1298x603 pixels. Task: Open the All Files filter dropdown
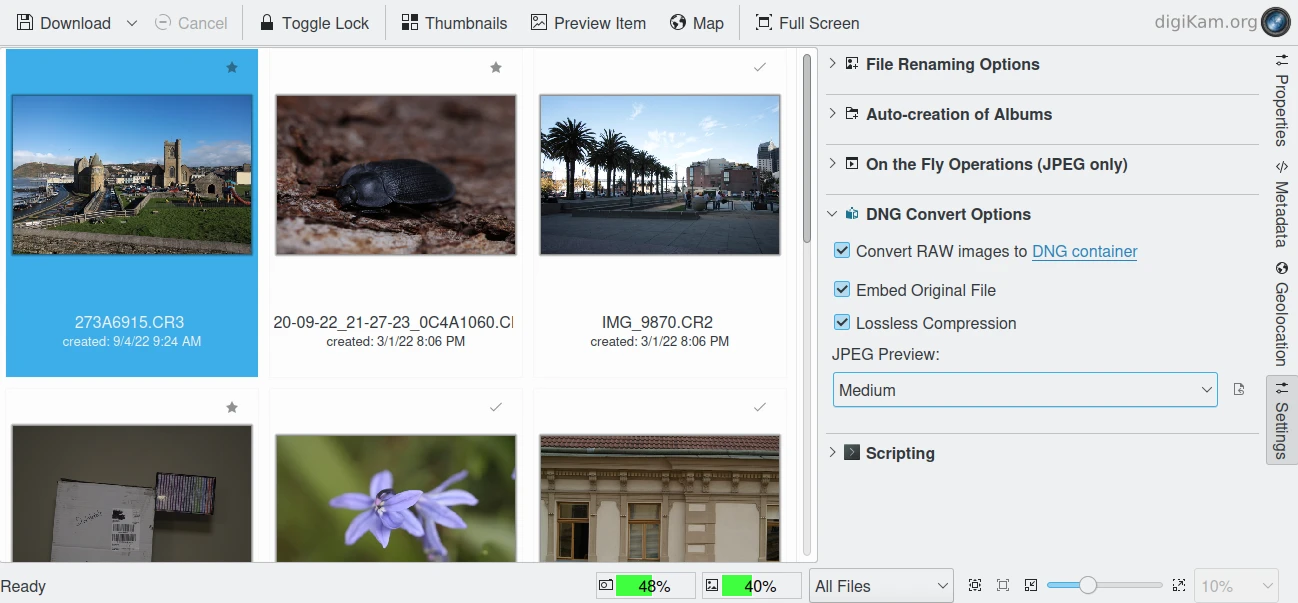(x=880, y=586)
